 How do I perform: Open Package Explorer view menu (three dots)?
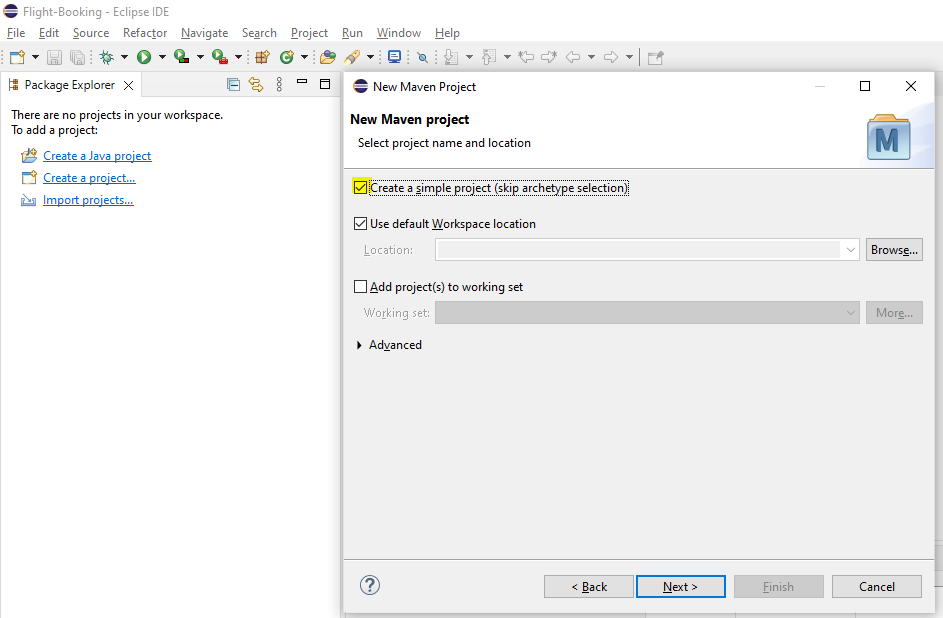pyautogui.click(x=279, y=85)
